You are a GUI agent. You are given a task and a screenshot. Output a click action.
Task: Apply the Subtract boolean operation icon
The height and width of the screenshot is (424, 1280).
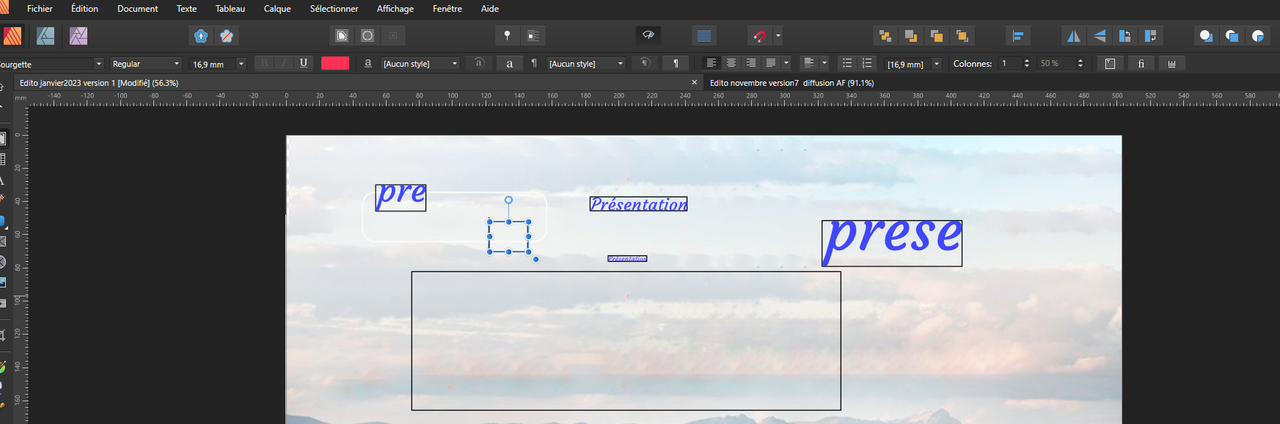tap(1232, 36)
